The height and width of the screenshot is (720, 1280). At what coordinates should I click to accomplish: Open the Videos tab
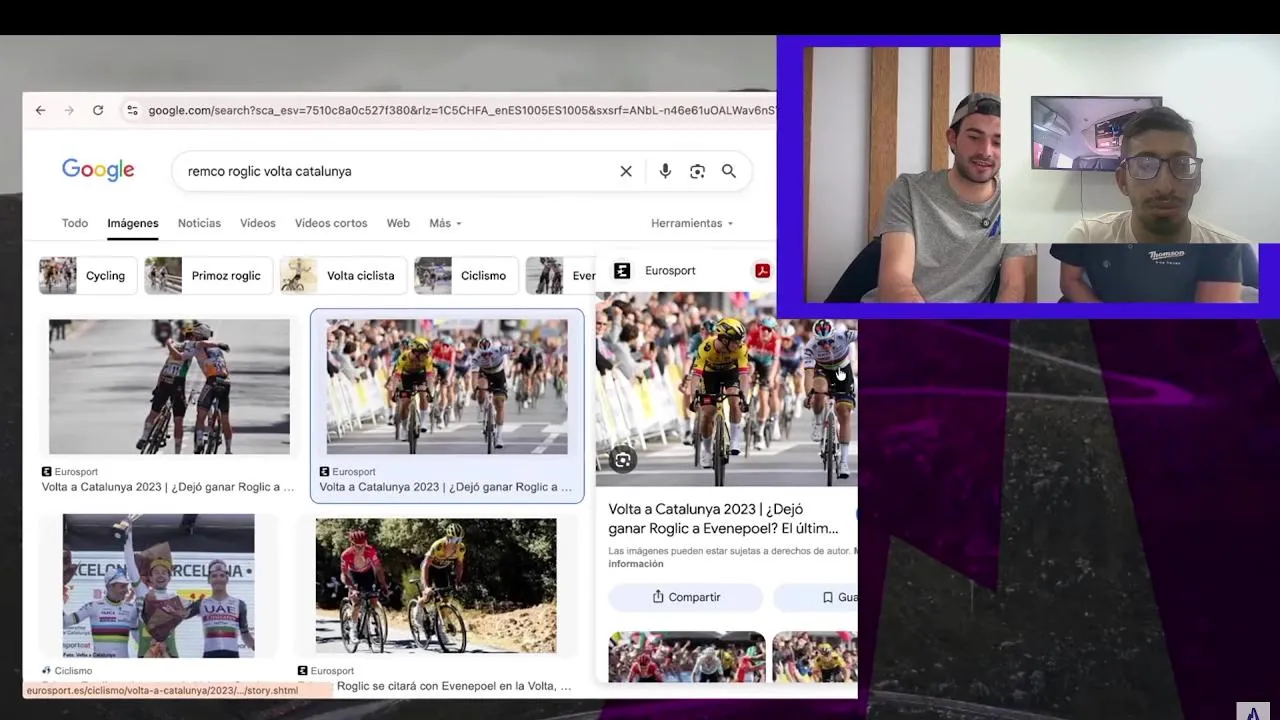(257, 223)
